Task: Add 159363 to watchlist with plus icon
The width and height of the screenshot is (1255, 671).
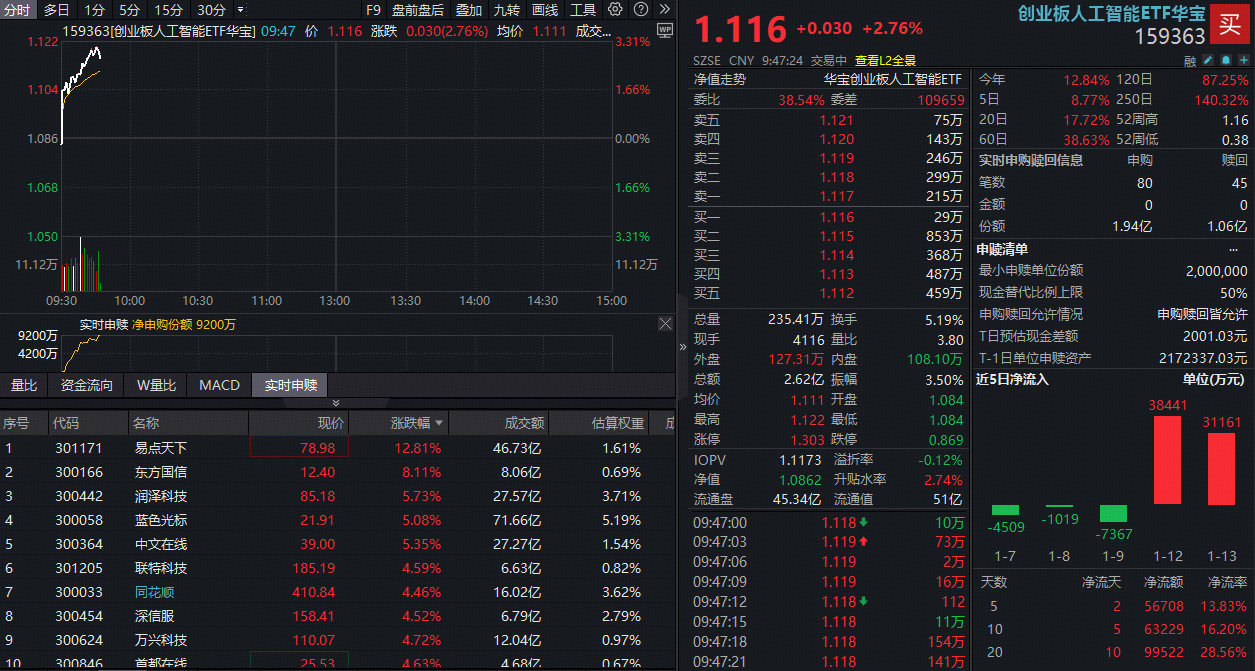Action: [1244, 60]
